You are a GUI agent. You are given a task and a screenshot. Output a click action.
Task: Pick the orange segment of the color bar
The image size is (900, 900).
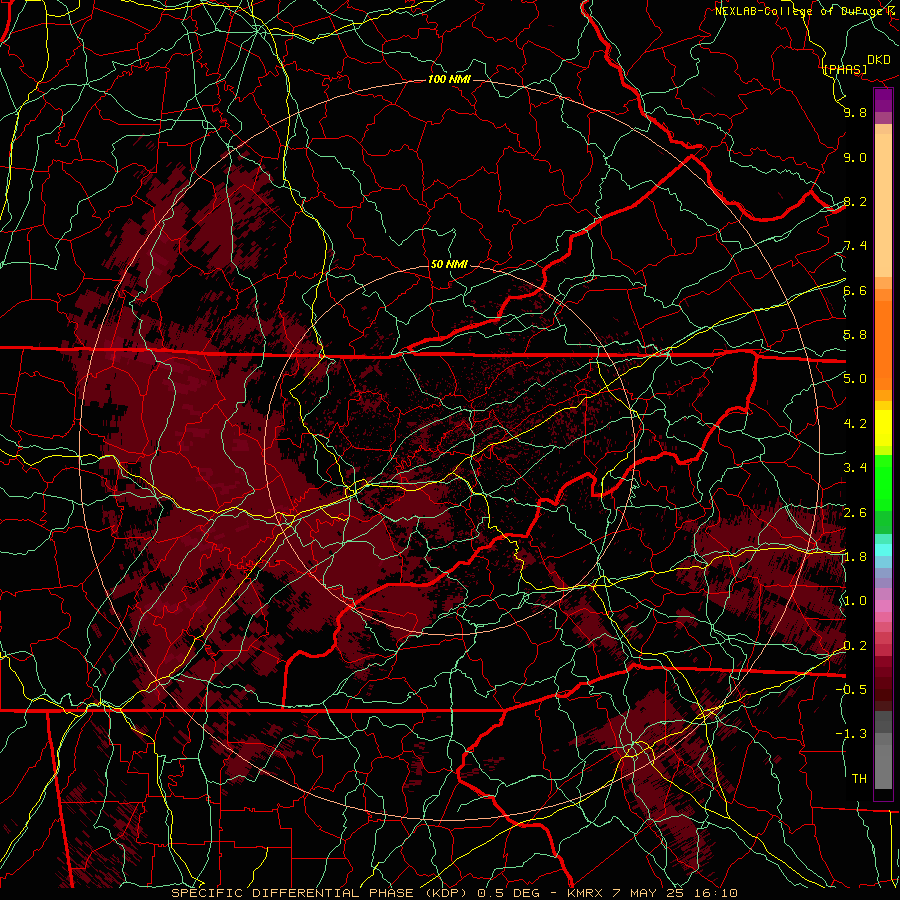tap(883, 344)
